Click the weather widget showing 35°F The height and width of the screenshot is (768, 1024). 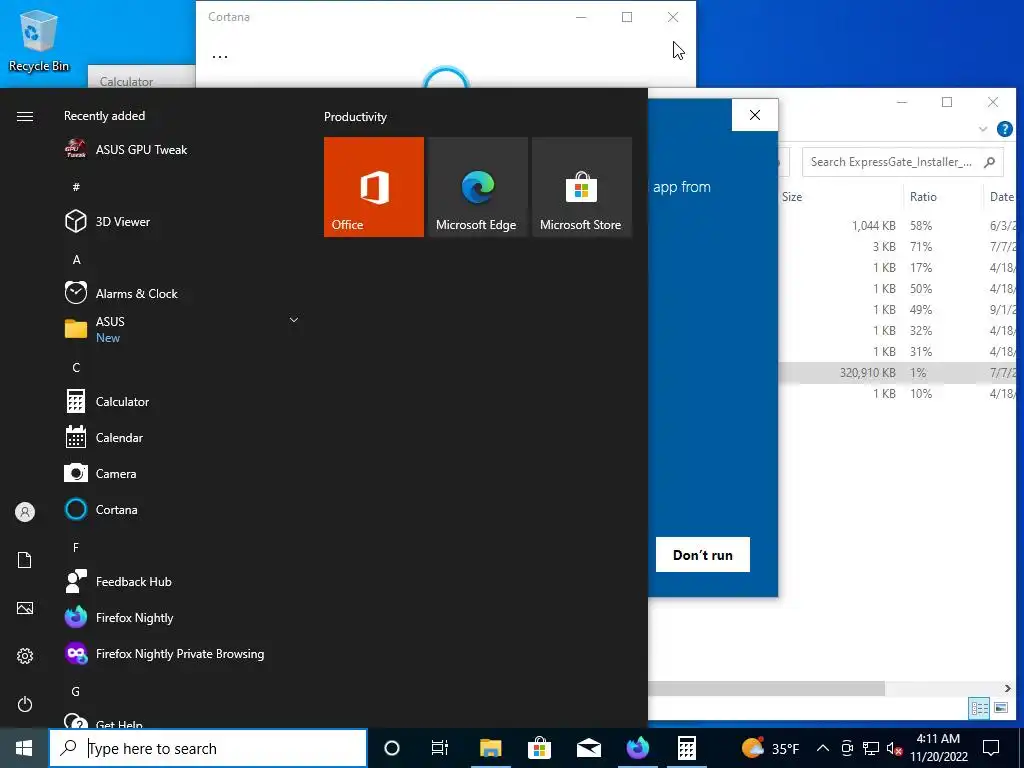(771, 748)
